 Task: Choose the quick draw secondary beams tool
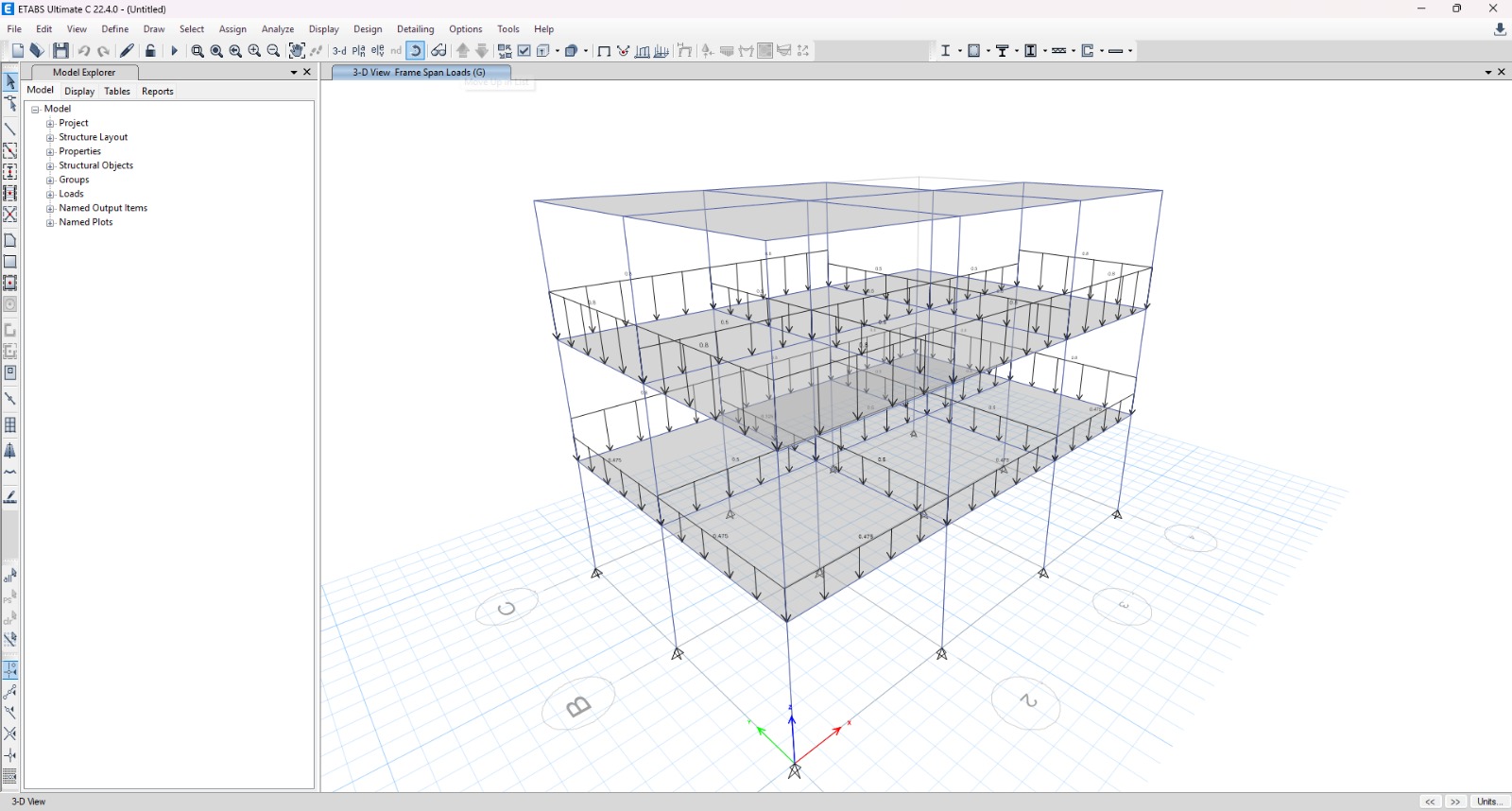click(10, 194)
